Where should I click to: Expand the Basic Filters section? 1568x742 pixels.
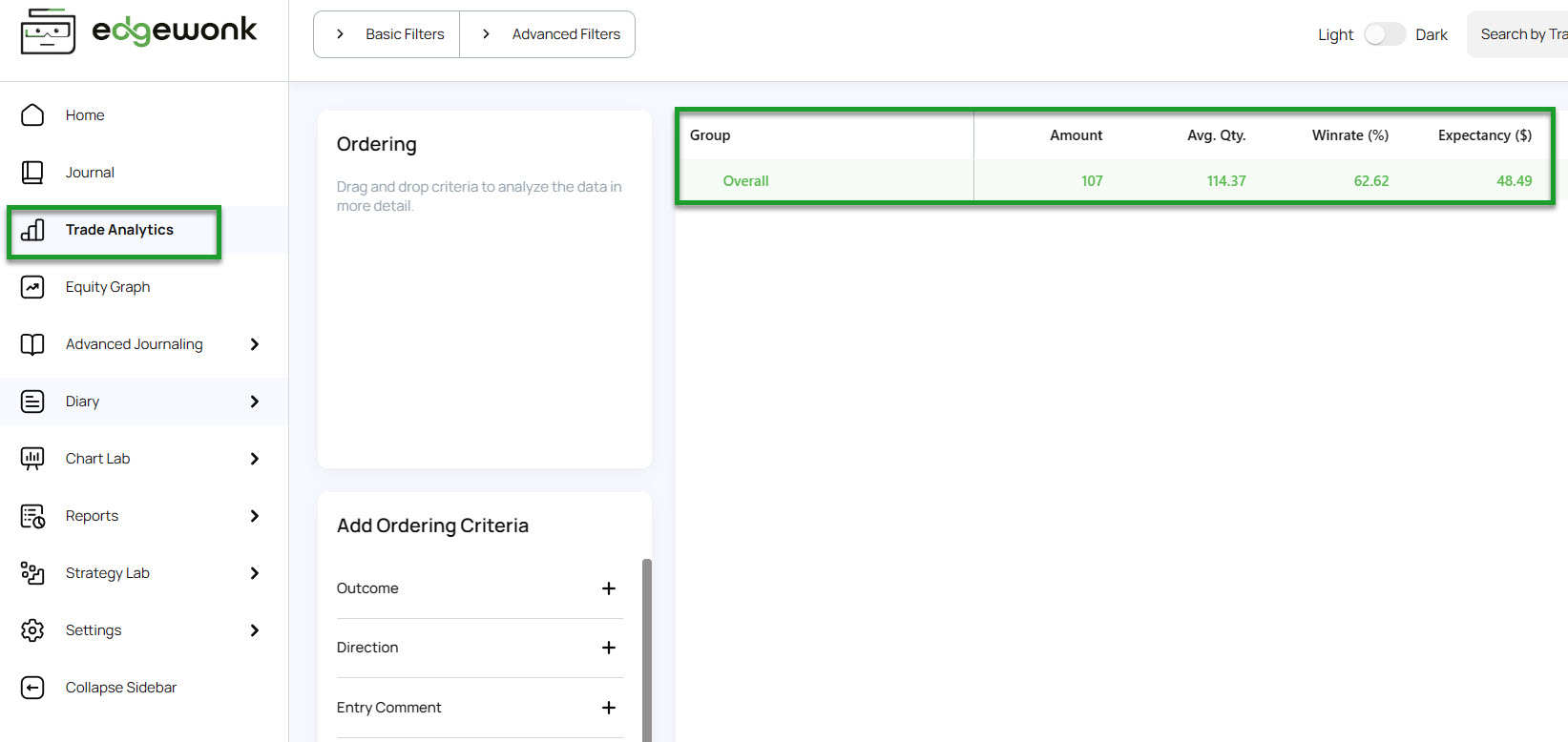coord(387,34)
